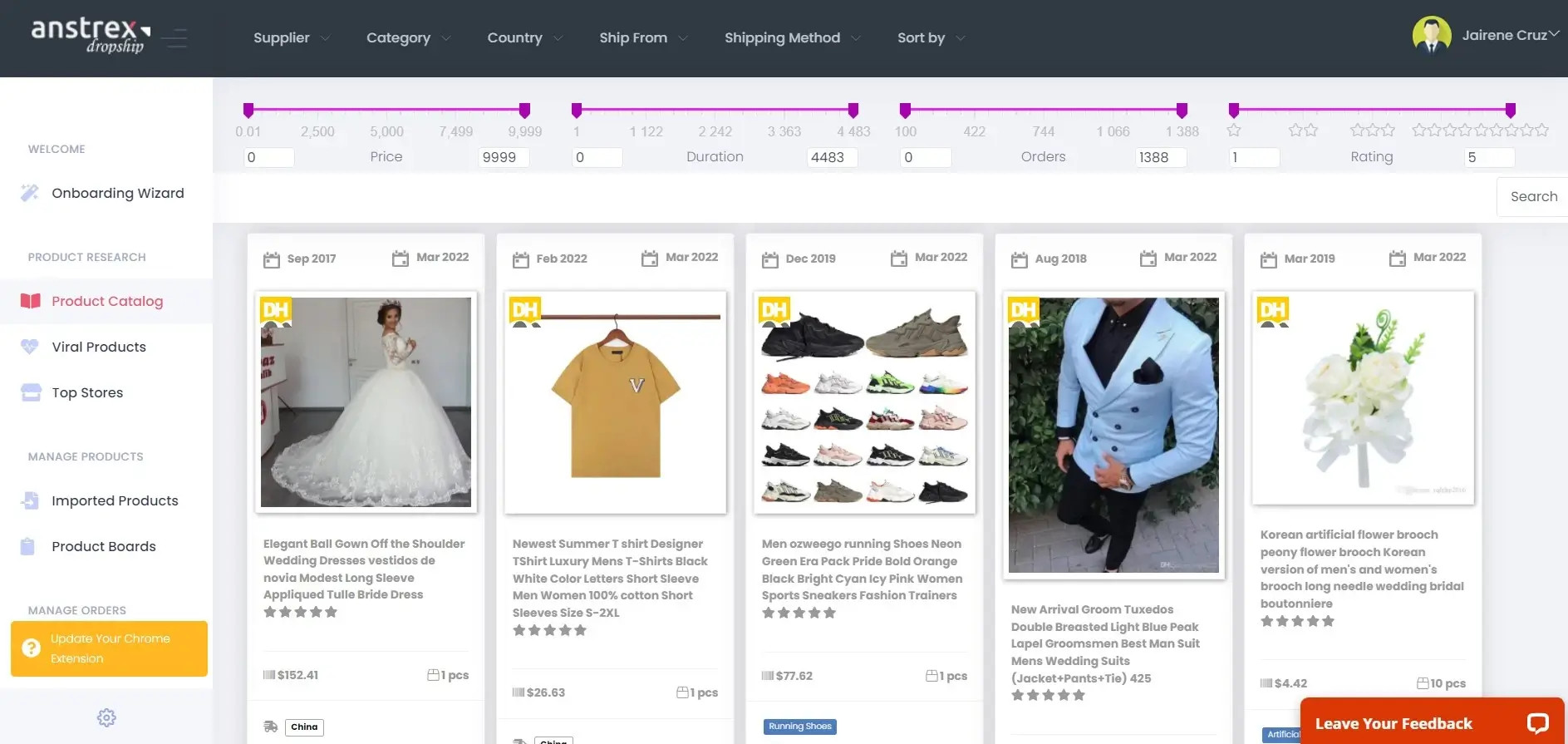
Task: Click the Anstrex dropship logo
Action: coord(91,36)
